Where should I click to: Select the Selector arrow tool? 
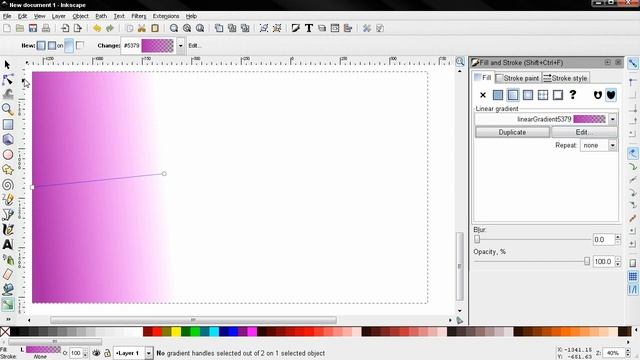[x=7, y=64]
